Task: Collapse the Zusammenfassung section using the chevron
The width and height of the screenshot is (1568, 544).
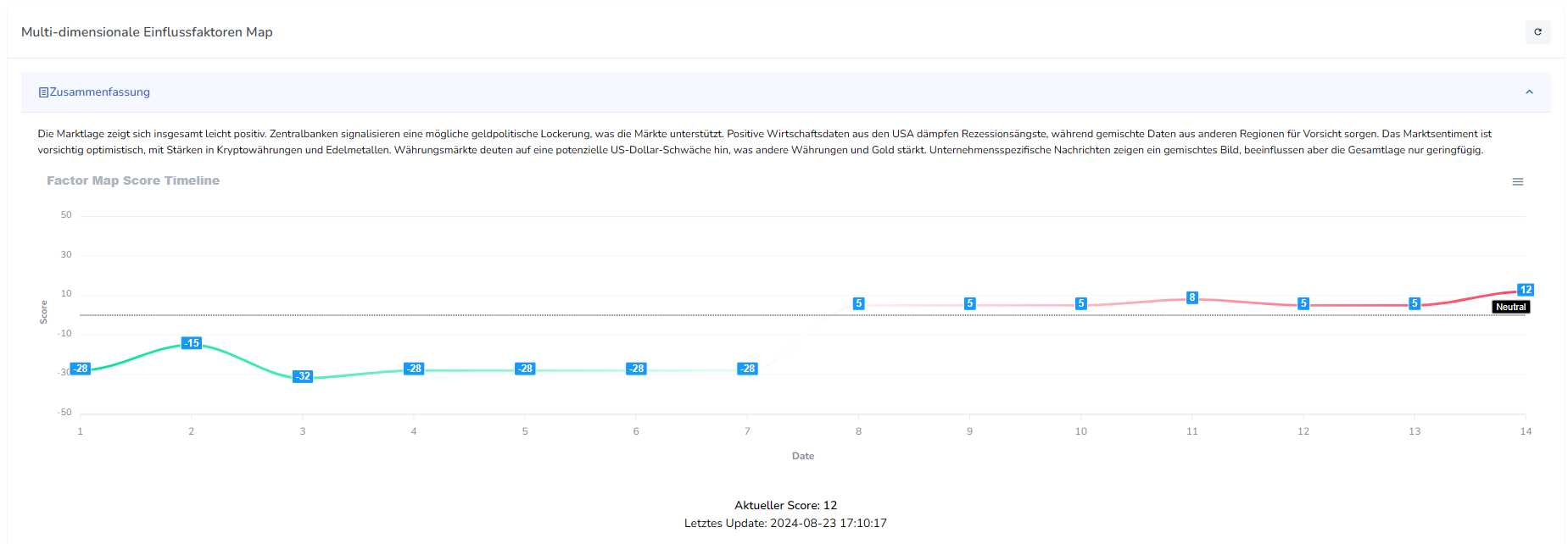Action: click(x=1529, y=92)
